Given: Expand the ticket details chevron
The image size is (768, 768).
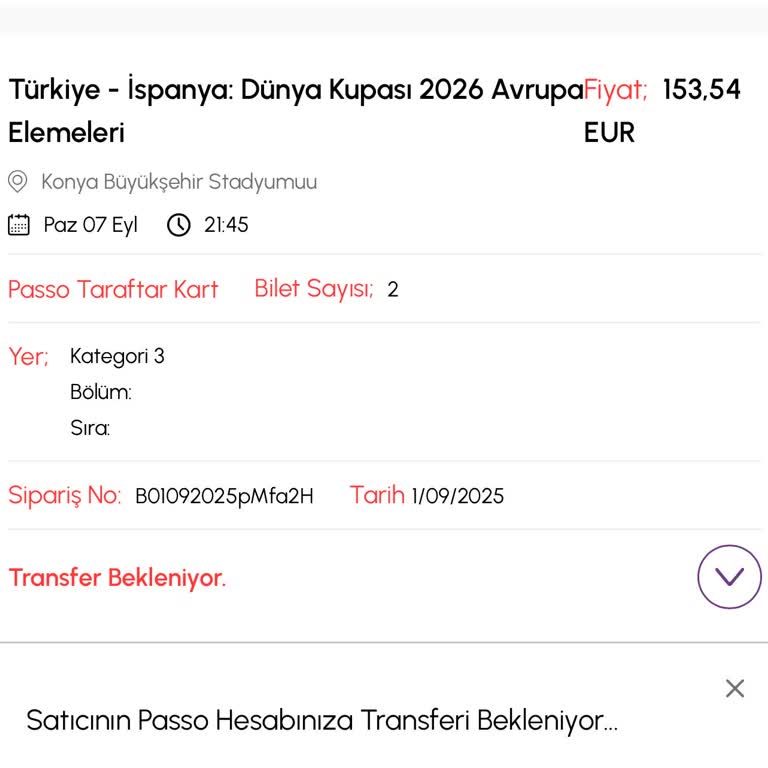Looking at the screenshot, I should coord(729,577).
